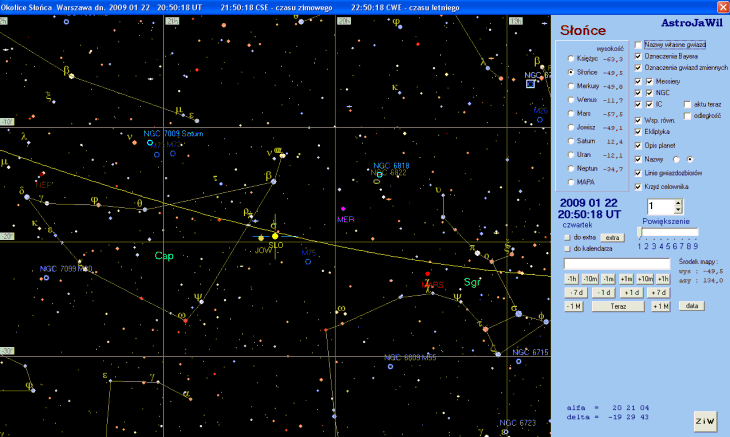
Task: Step back ten minutes with -10m
Action: [590, 279]
